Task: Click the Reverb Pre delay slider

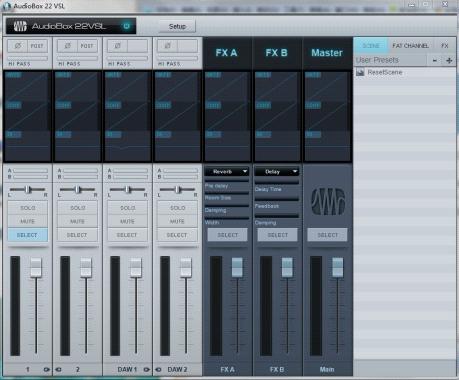Action: [227, 180]
